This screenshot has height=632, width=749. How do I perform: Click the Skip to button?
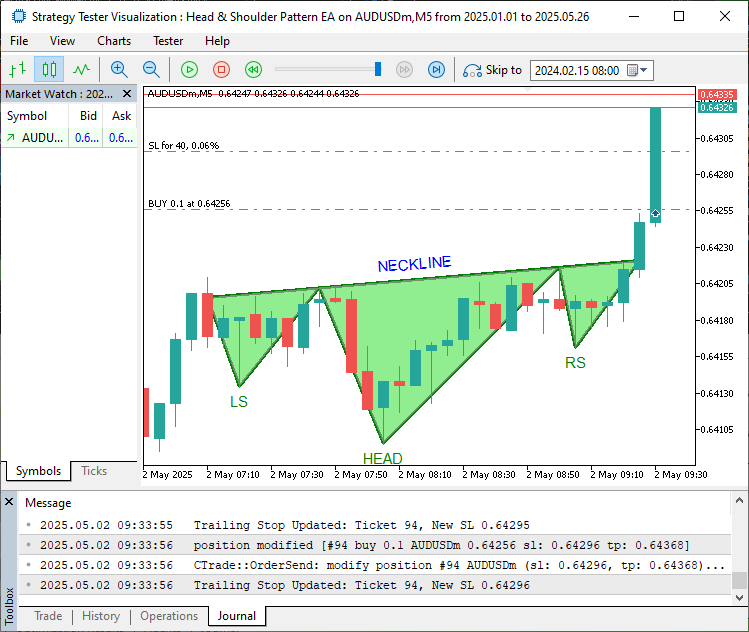coord(492,70)
